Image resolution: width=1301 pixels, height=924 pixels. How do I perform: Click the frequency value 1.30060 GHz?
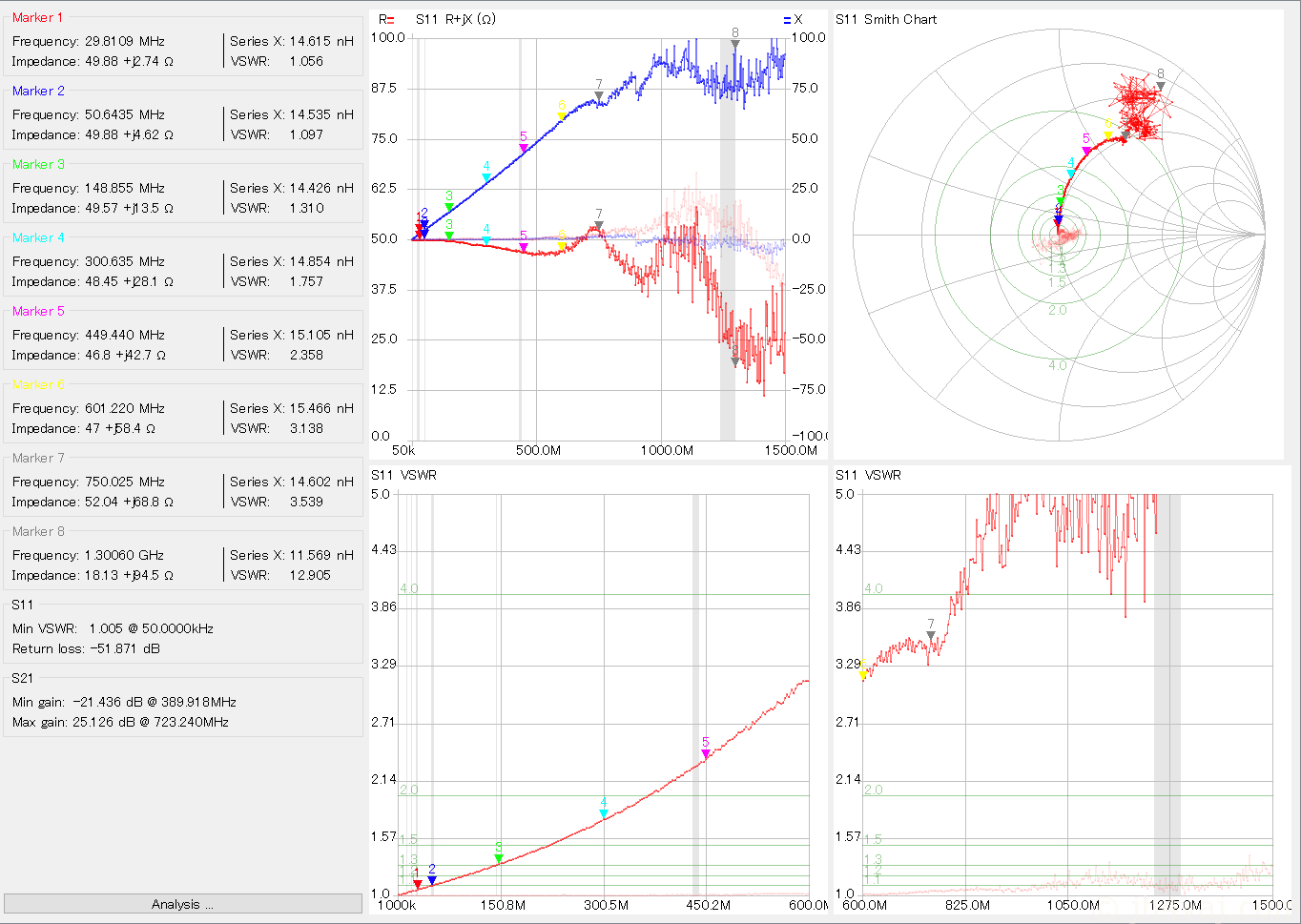[x=124, y=555]
